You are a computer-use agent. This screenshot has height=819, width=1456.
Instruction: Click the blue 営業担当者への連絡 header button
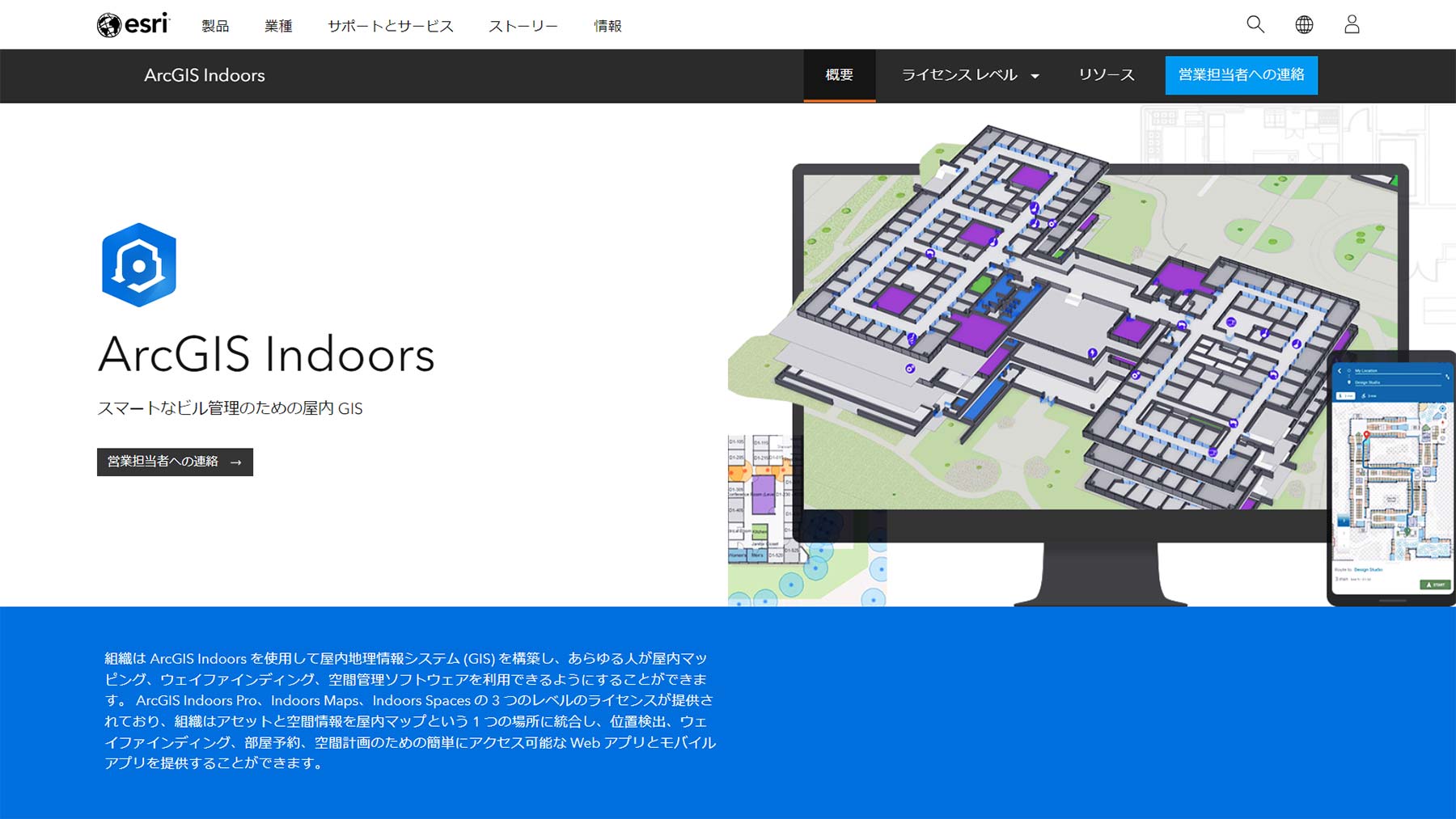[x=1241, y=75]
